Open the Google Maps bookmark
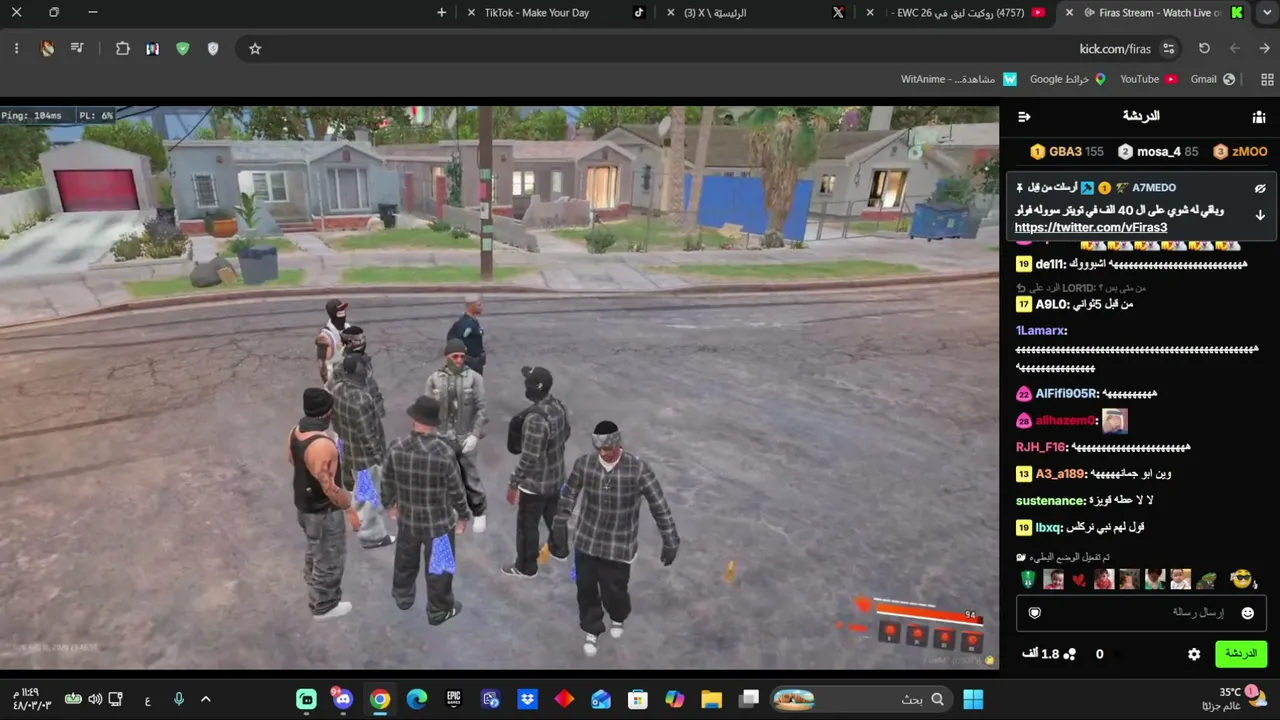 tap(1067, 79)
